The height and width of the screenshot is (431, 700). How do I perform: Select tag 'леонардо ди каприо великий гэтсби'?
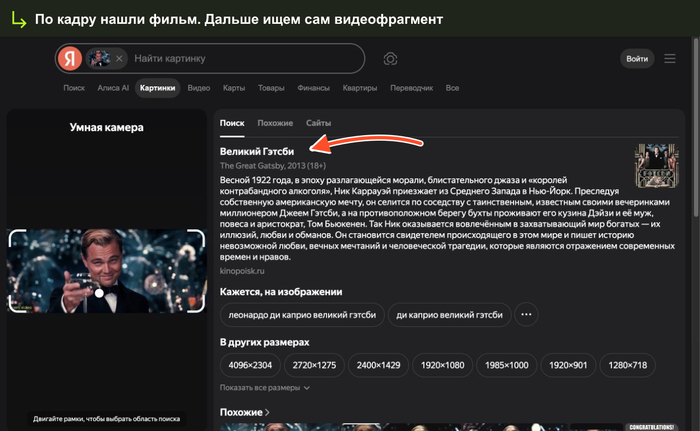coord(302,315)
